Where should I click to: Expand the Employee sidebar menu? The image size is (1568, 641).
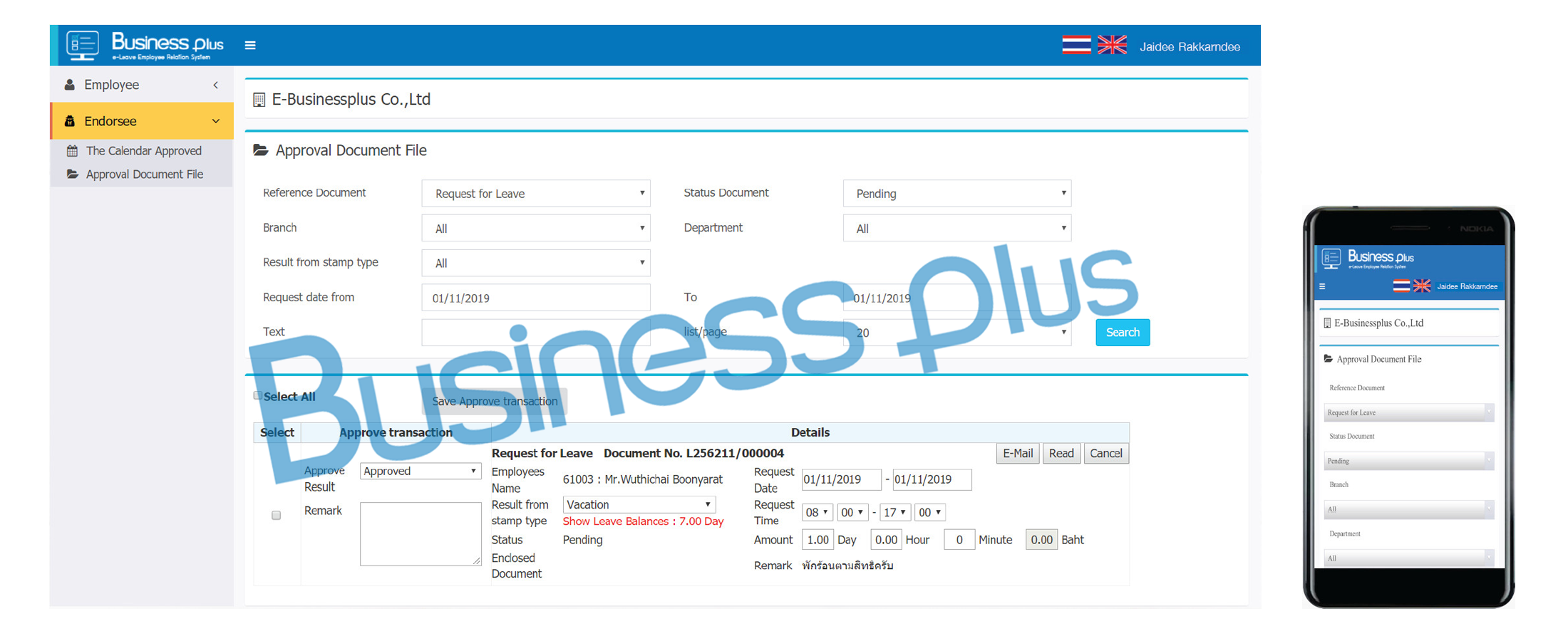coord(141,85)
